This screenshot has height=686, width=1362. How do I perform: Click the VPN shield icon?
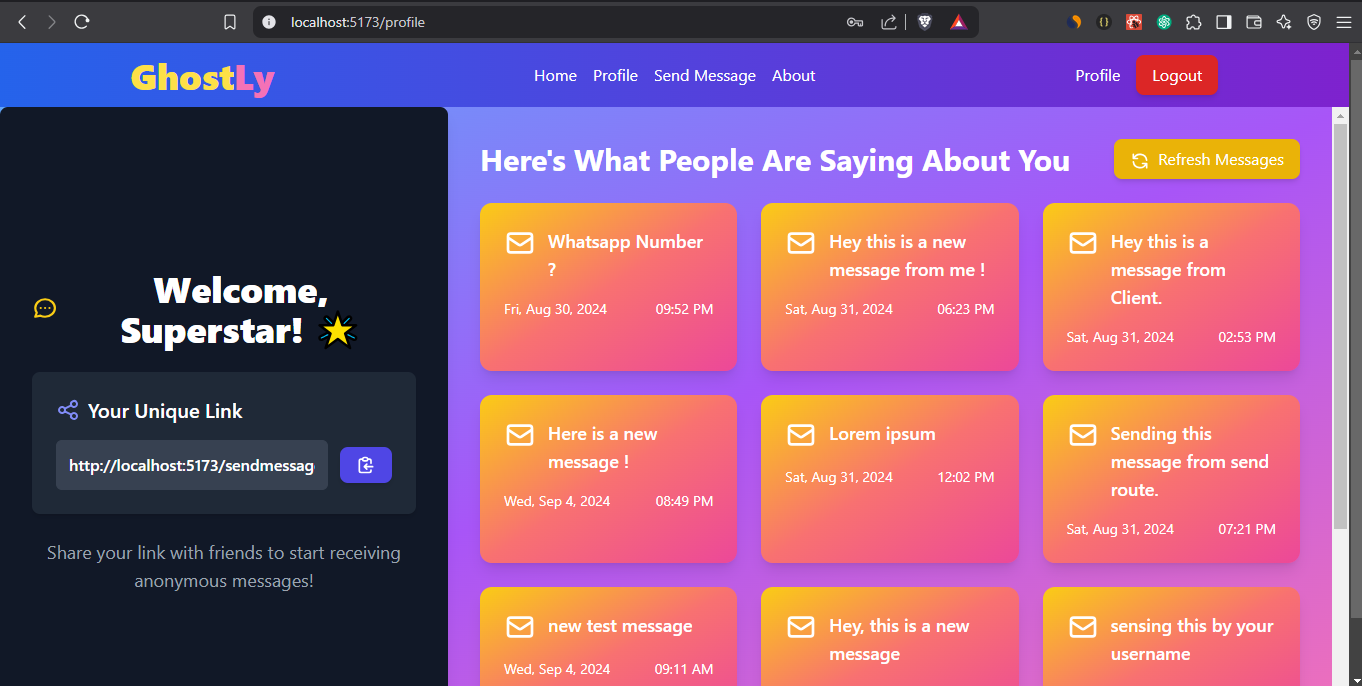click(1314, 22)
